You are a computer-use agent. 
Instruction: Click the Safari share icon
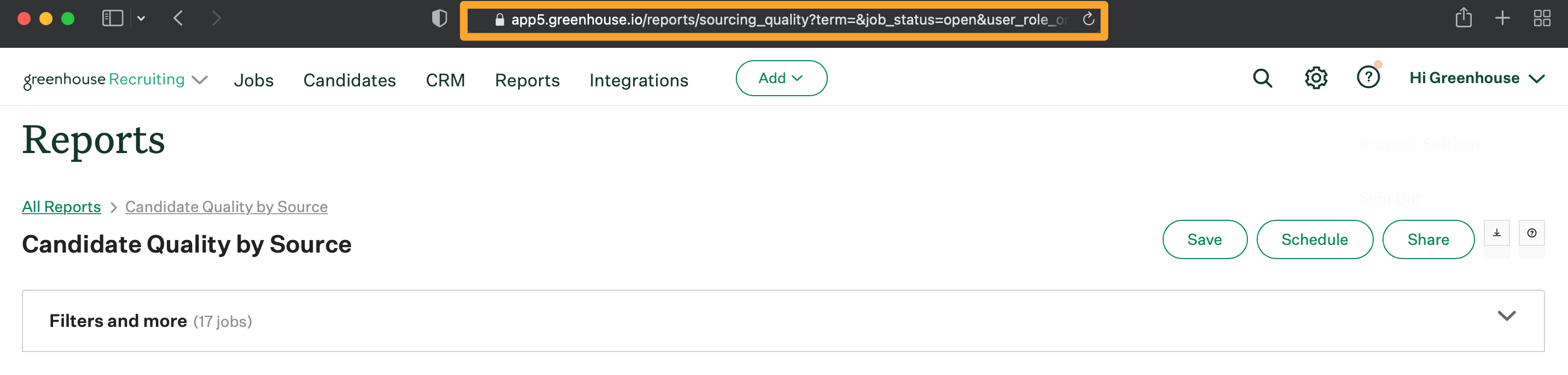1464,18
